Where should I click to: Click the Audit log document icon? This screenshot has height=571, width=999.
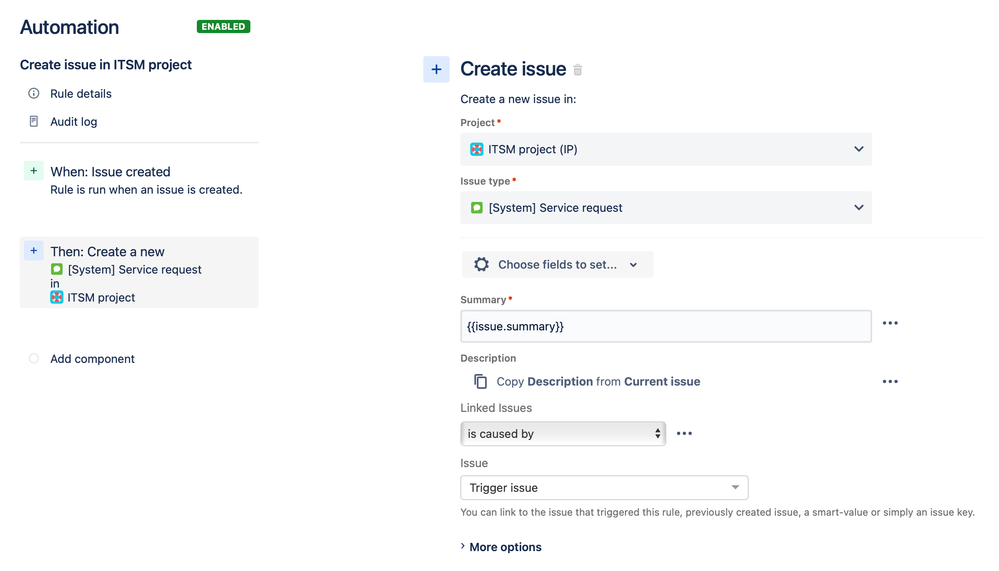34,121
